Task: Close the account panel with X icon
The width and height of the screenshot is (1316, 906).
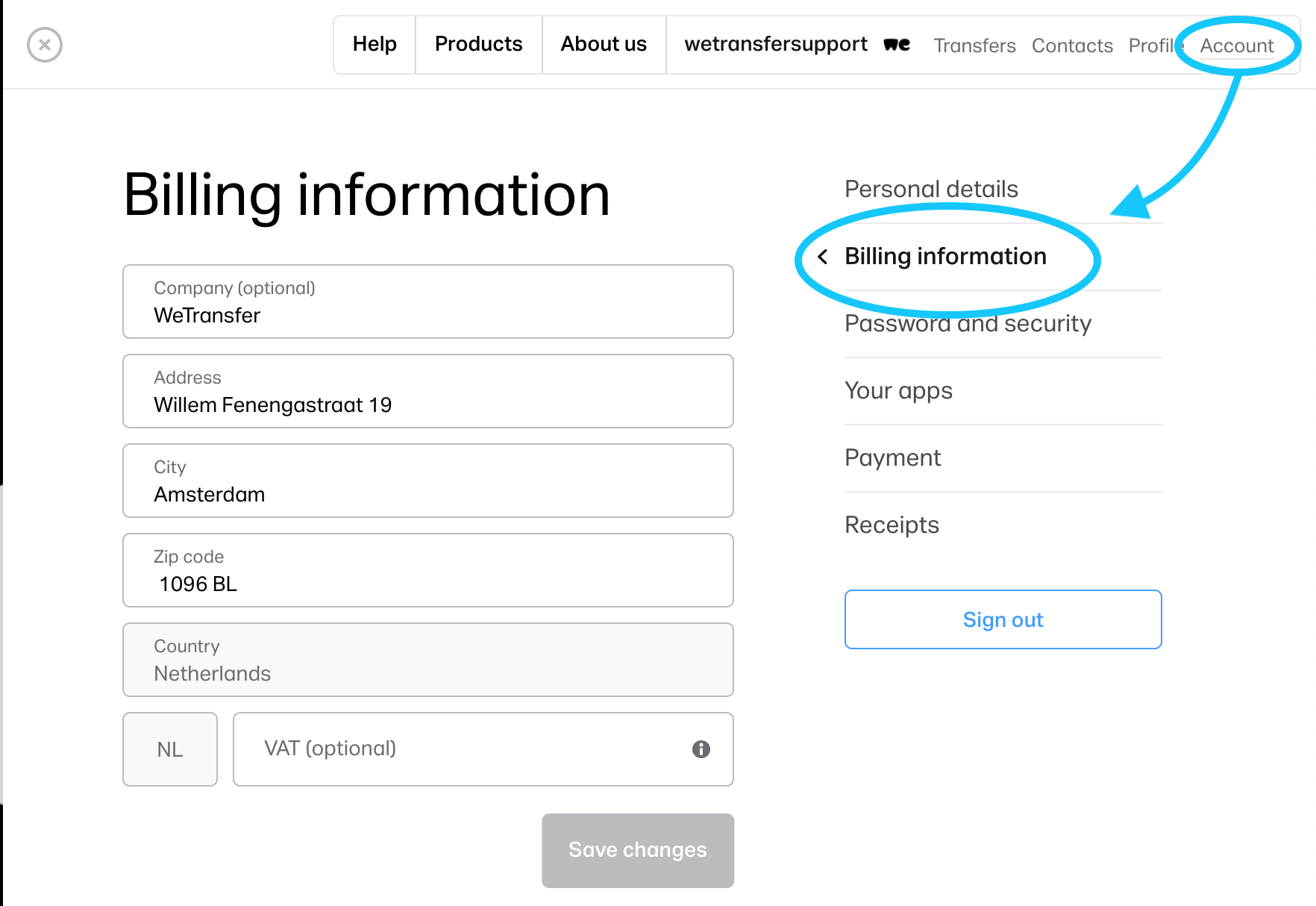Action: click(45, 45)
